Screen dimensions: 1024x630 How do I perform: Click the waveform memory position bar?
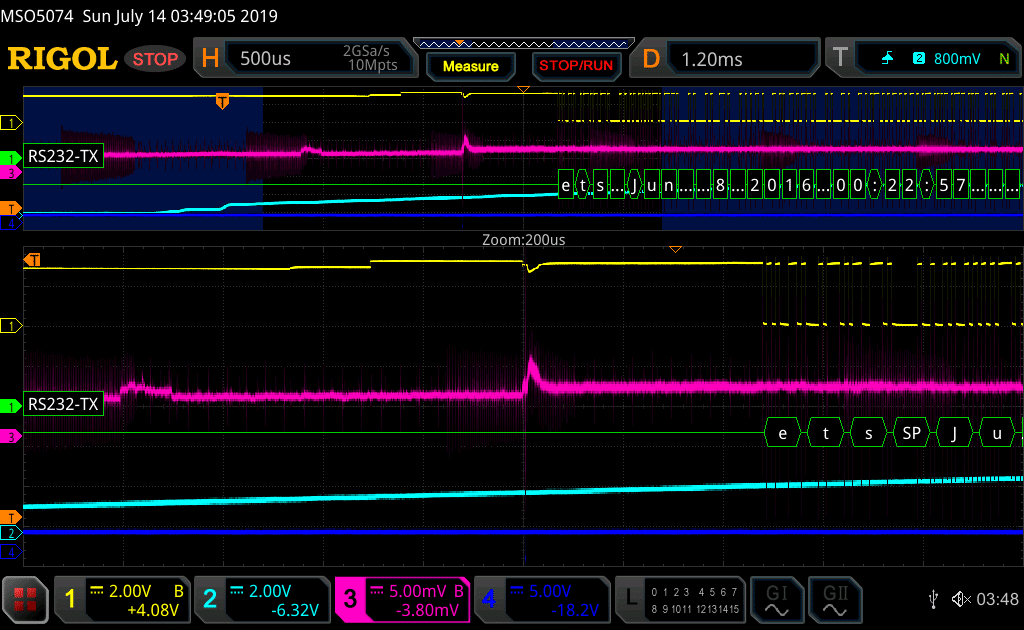(523, 43)
